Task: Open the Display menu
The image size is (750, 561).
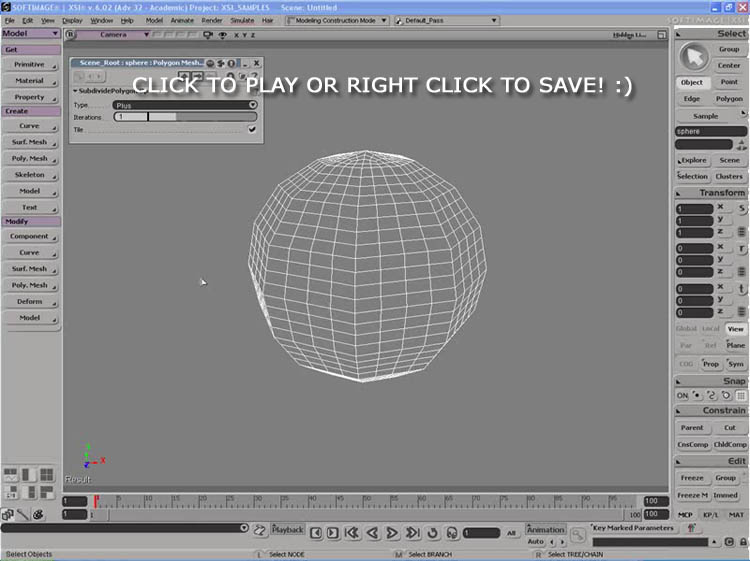Action: [72, 20]
